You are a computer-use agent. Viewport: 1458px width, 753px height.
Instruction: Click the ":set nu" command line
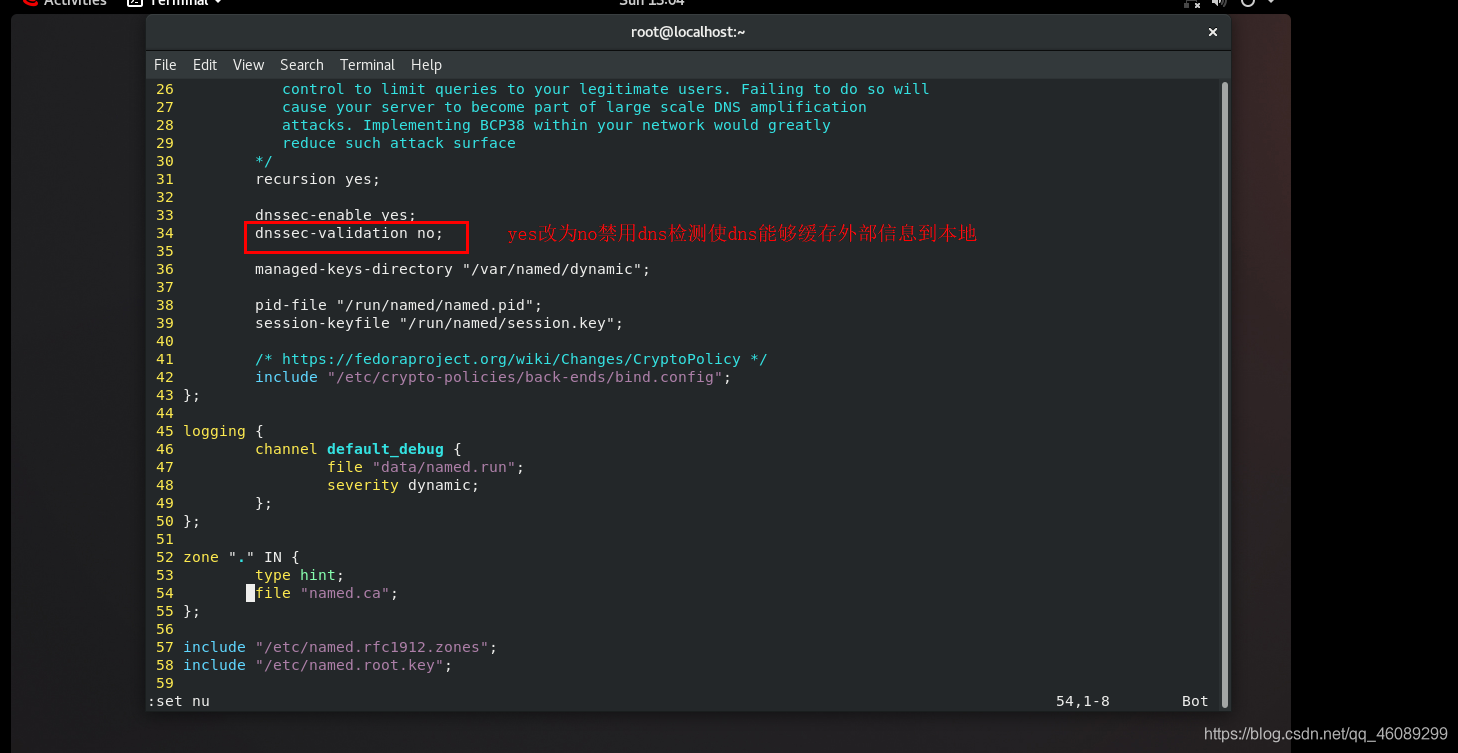179,701
